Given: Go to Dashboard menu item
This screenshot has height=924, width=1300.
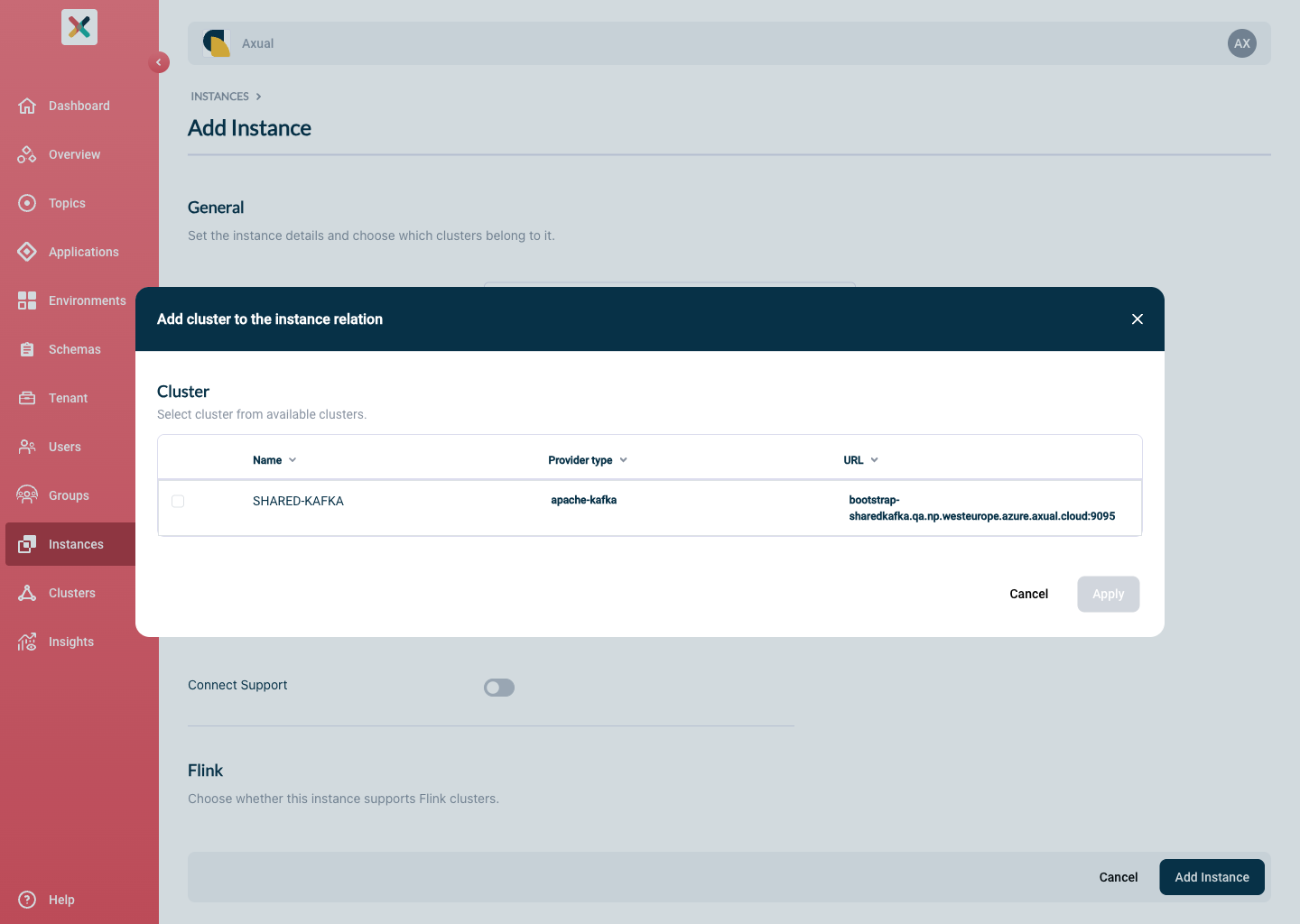Looking at the screenshot, I should tap(79, 106).
